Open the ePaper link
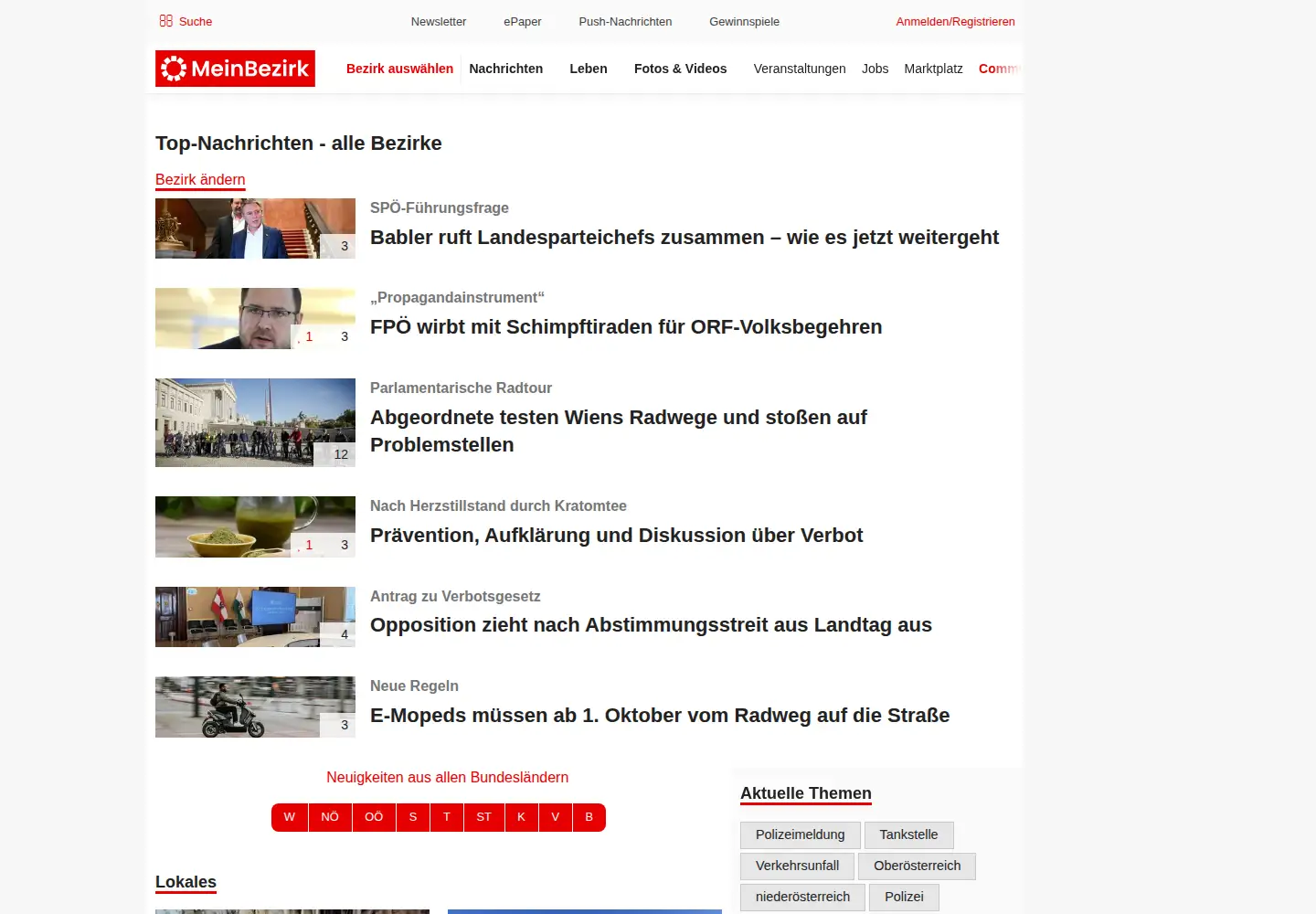This screenshot has height=914, width=1316. click(x=523, y=22)
